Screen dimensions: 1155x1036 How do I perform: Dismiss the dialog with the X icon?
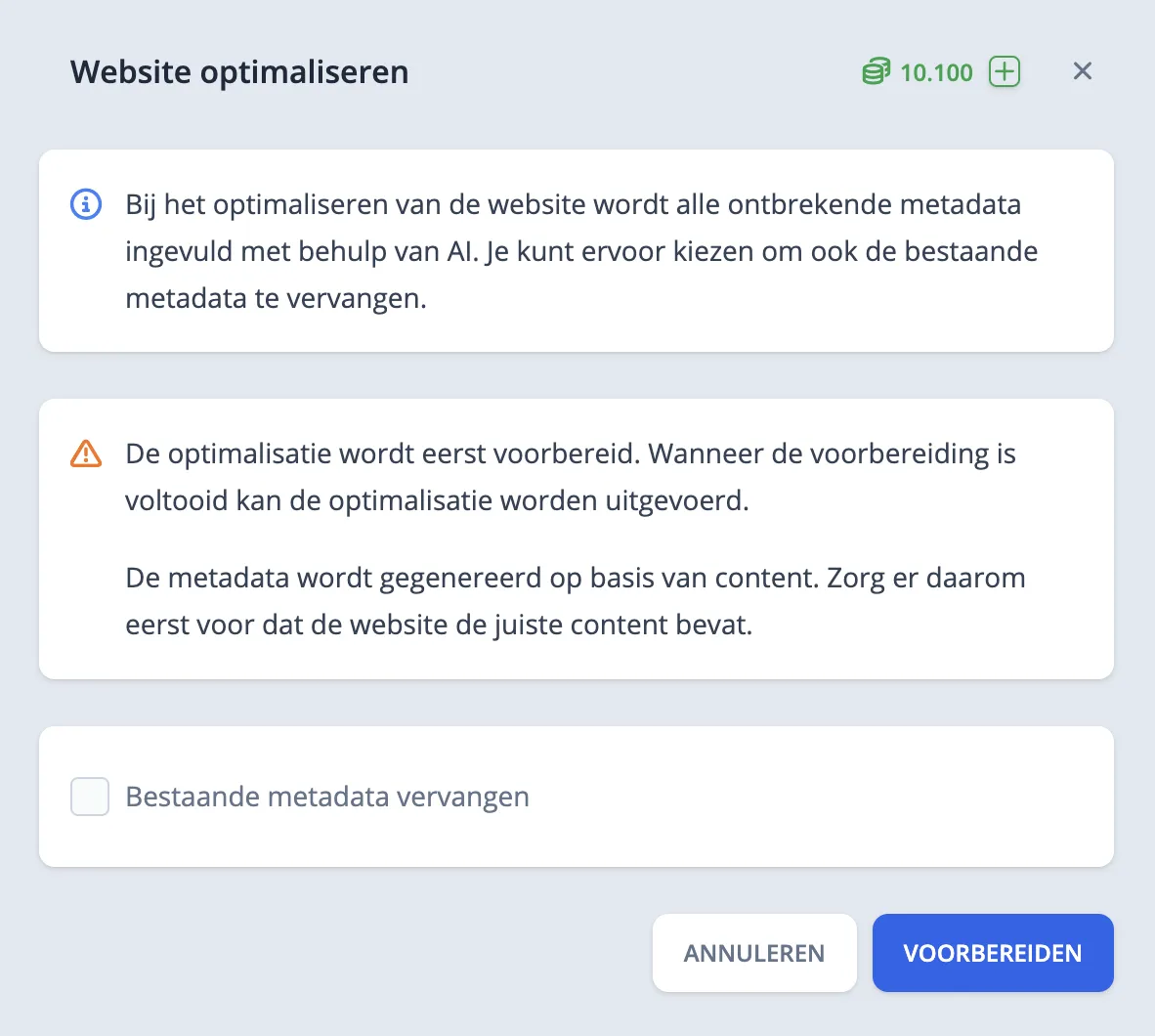[1082, 71]
